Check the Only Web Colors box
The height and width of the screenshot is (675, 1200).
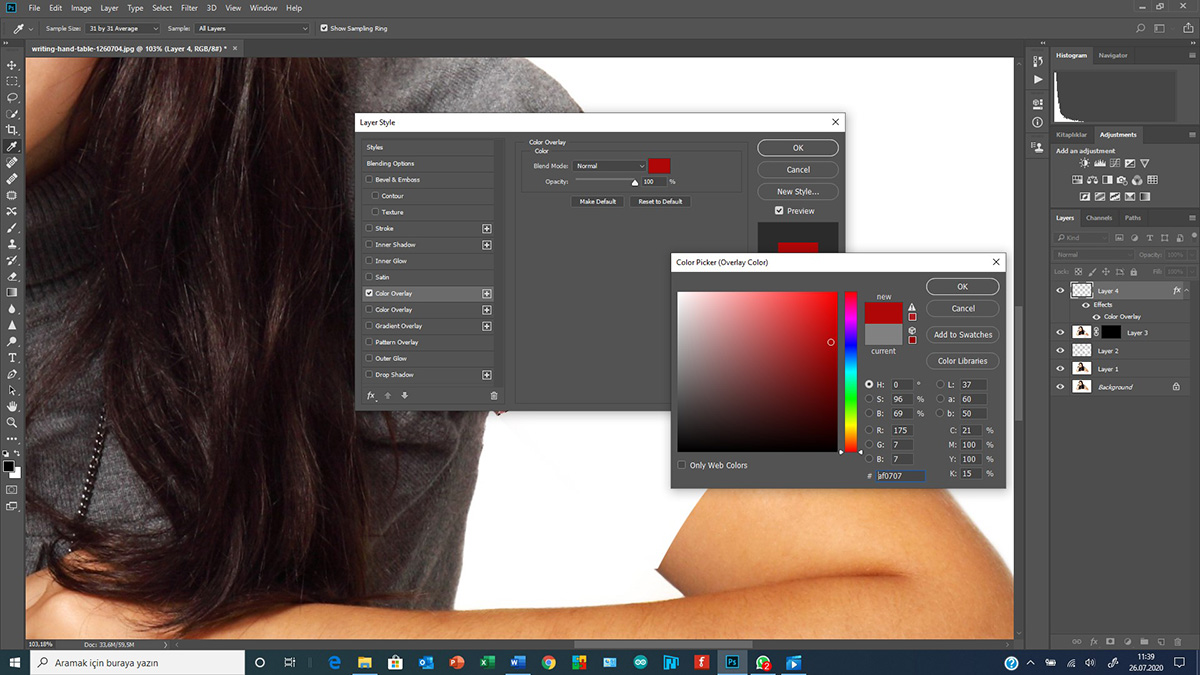coord(682,465)
